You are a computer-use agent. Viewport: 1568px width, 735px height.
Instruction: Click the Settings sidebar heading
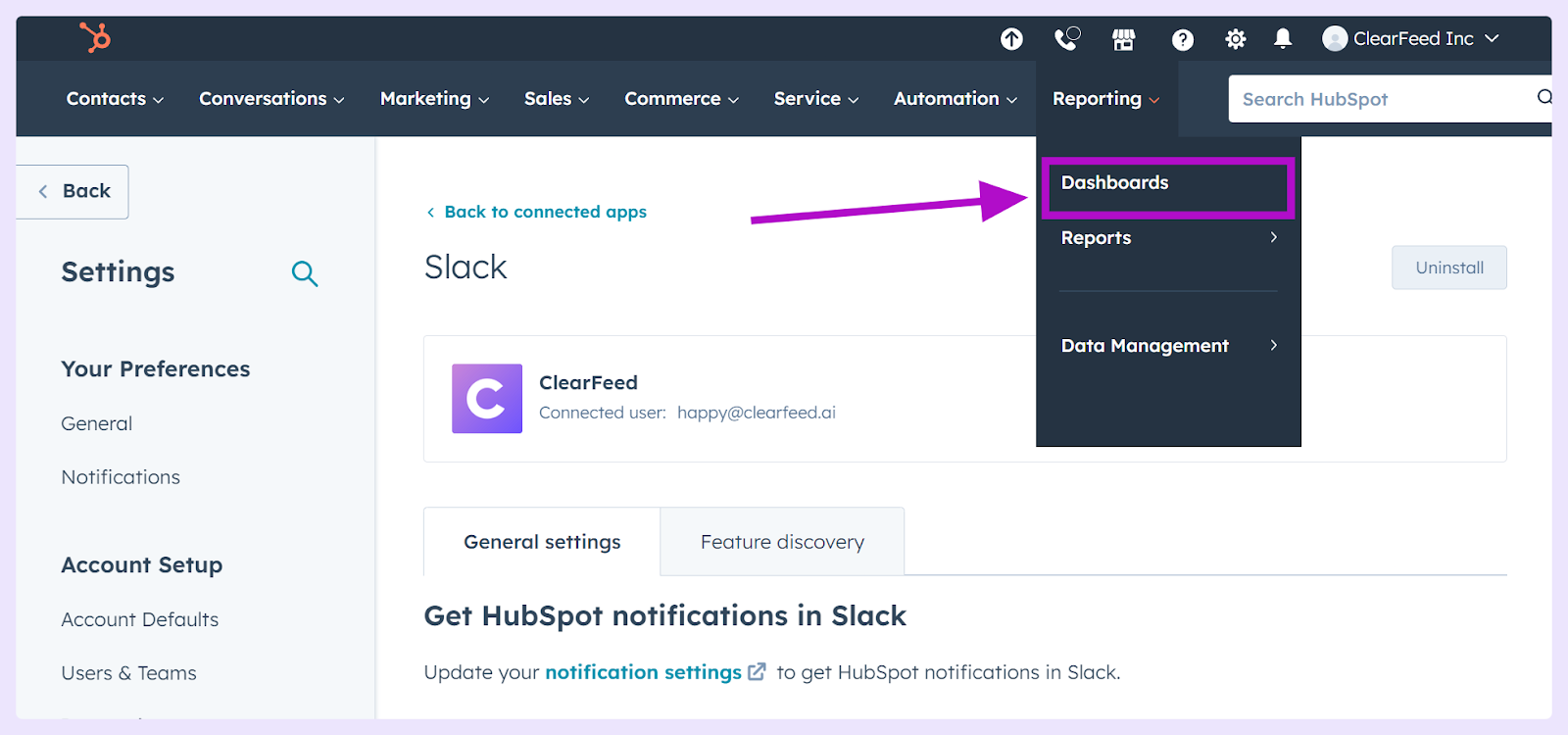pyautogui.click(x=118, y=272)
